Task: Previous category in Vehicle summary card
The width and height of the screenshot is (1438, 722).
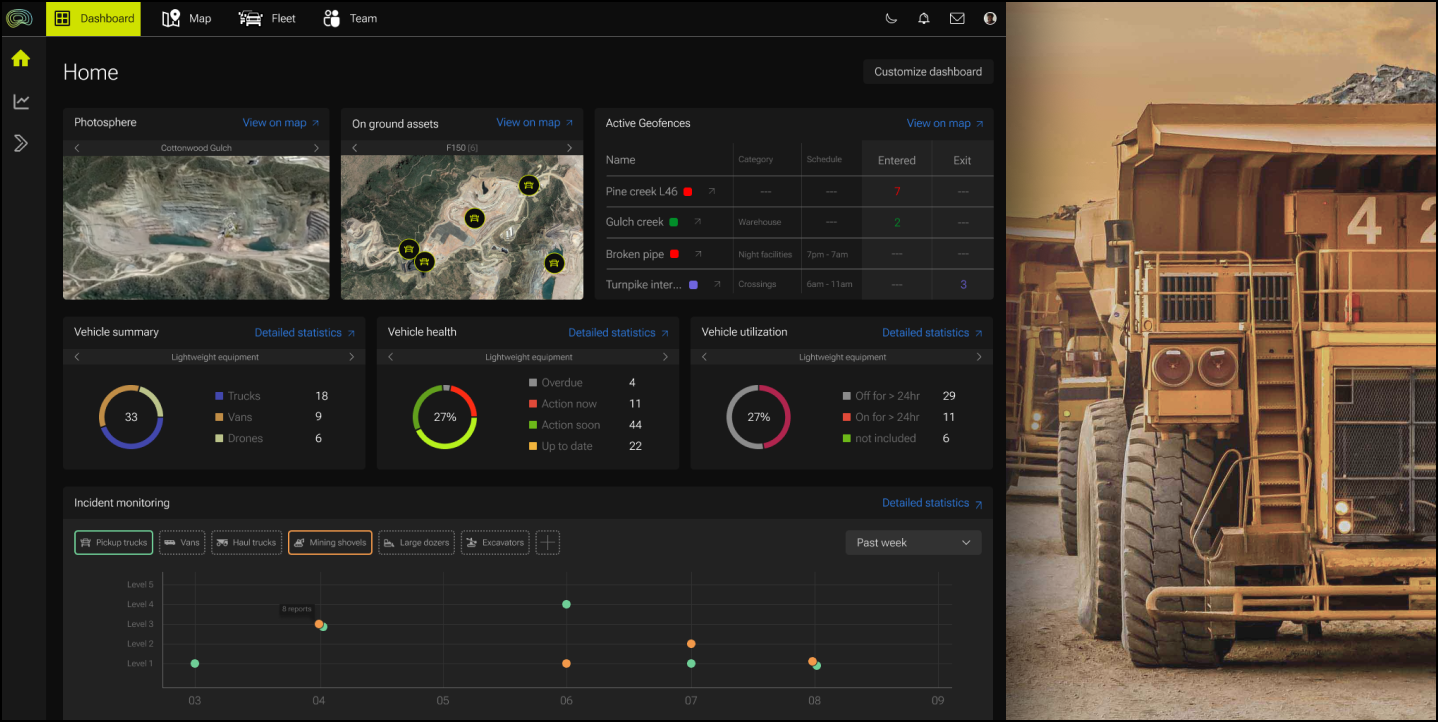Action: click(x=77, y=357)
